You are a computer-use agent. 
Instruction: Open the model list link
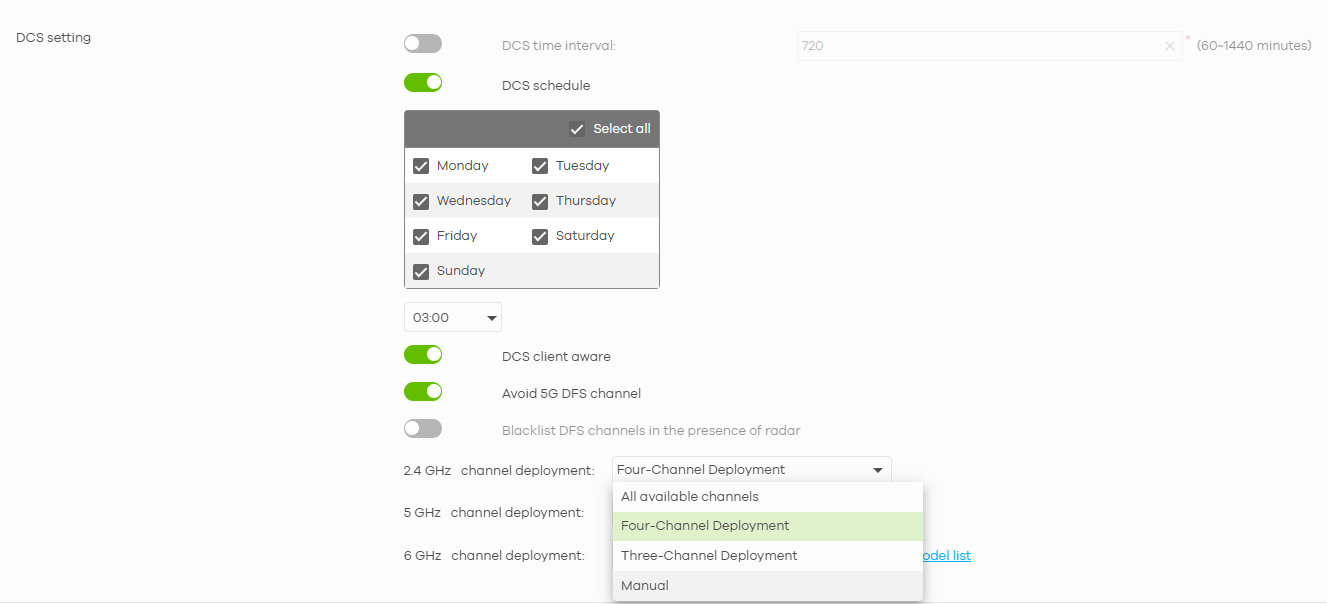(944, 555)
